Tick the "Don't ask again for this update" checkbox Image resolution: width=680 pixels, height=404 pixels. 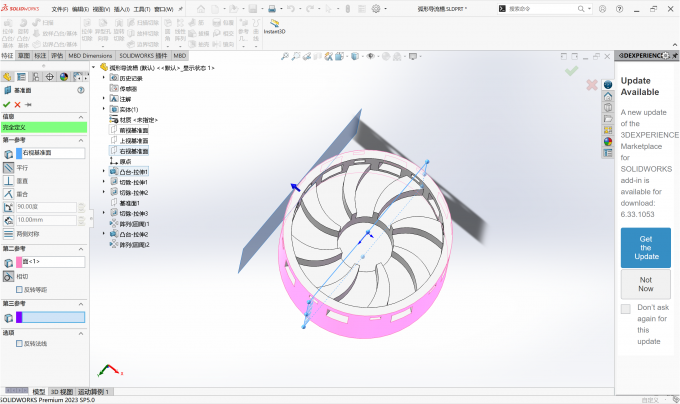(x=625, y=309)
